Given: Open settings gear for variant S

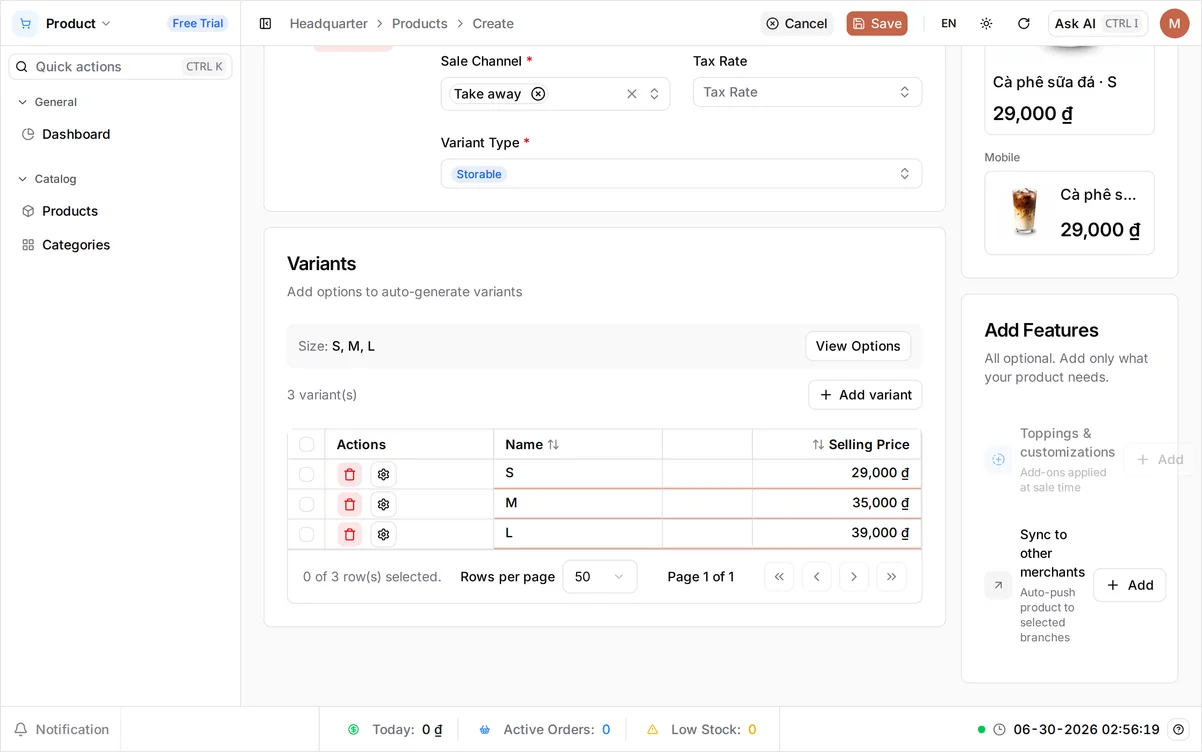Looking at the screenshot, I should click(383, 474).
